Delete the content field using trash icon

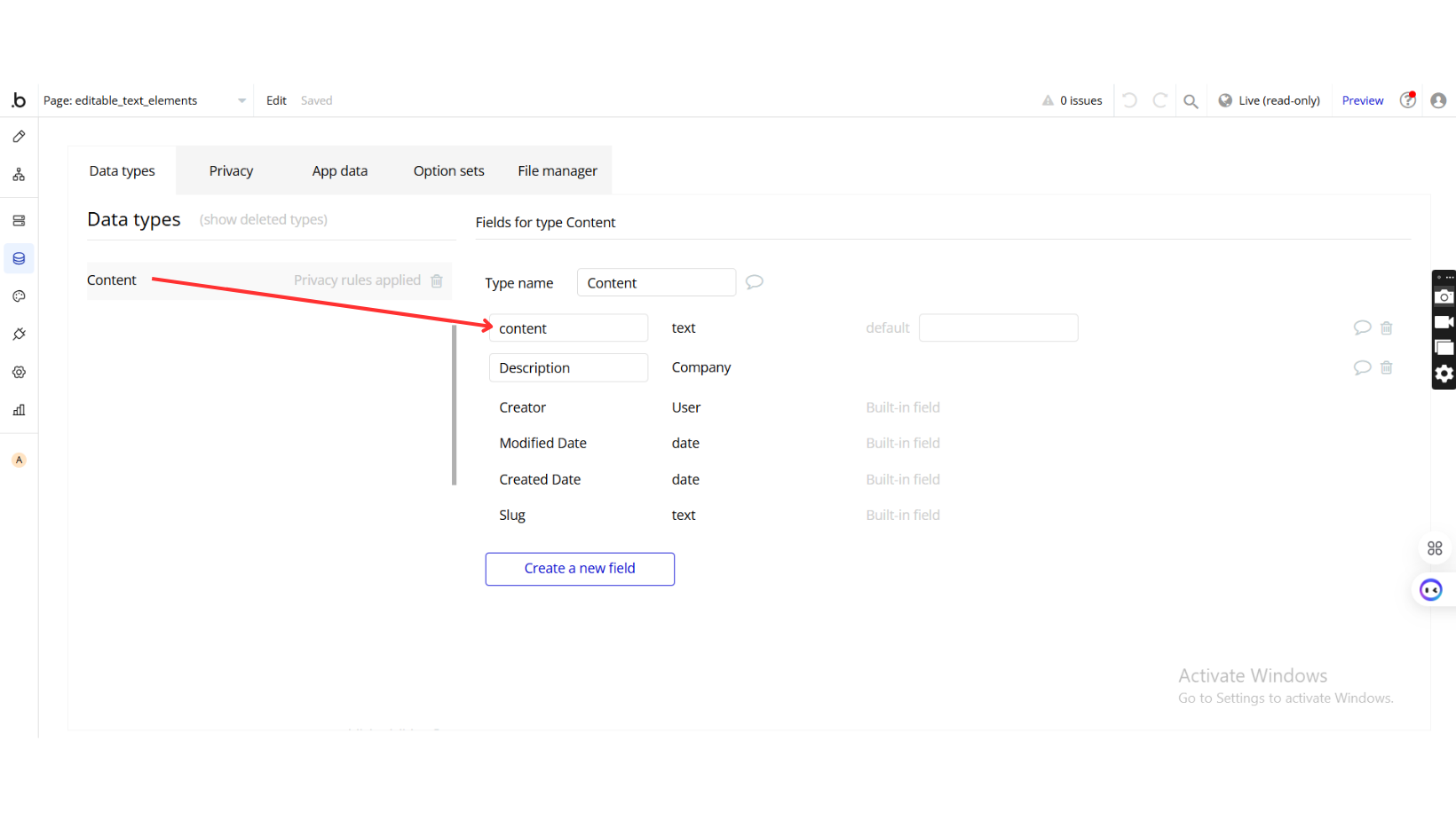(1386, 328)
